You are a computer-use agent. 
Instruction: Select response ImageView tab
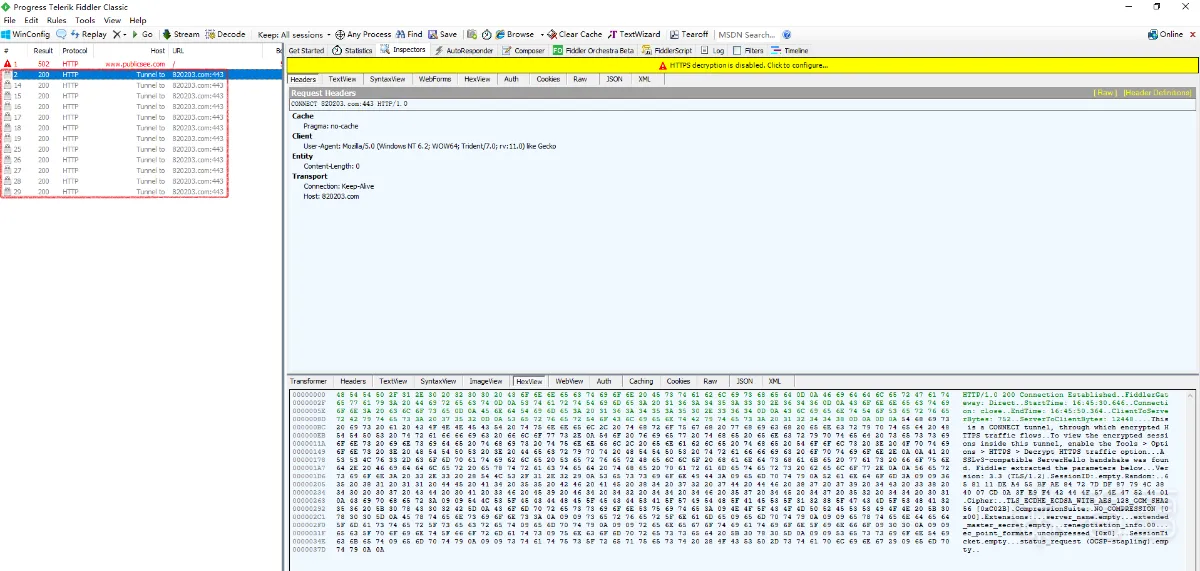(x=485, y=381)
